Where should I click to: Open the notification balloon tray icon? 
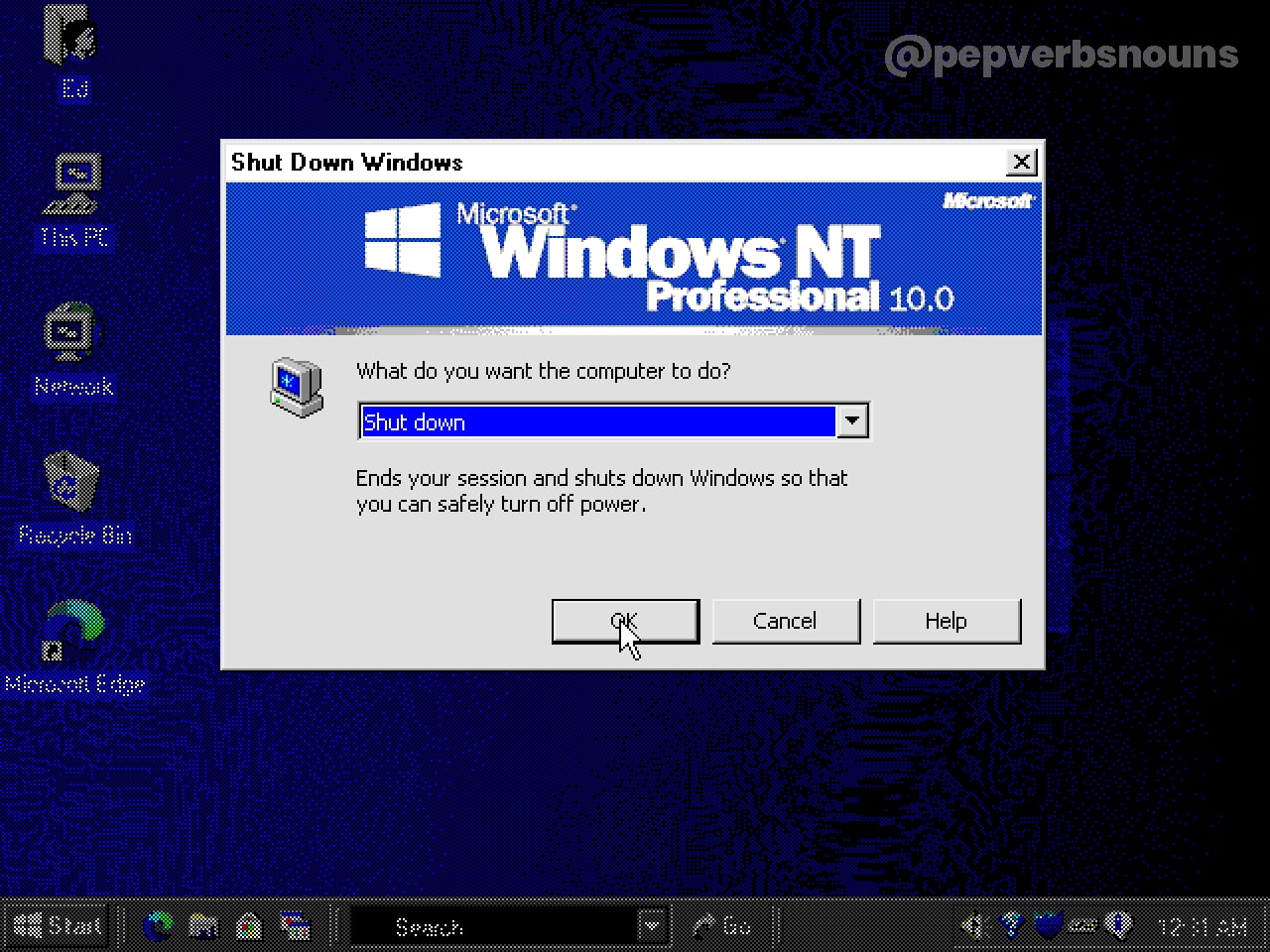(1119, 926)
